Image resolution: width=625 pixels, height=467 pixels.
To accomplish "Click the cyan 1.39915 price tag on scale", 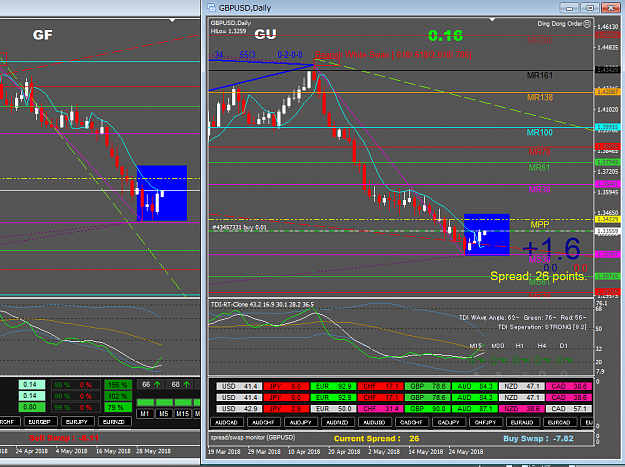I will [607, 127].
